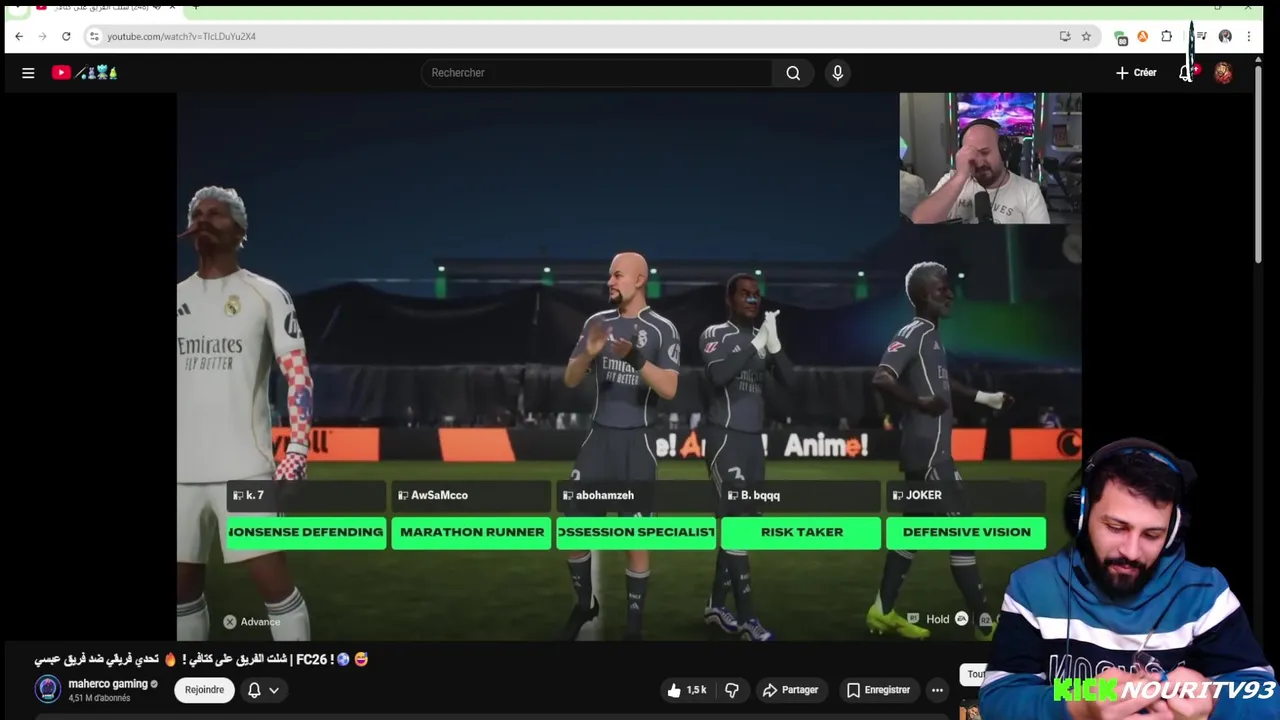Reload the page

(66, 36)
